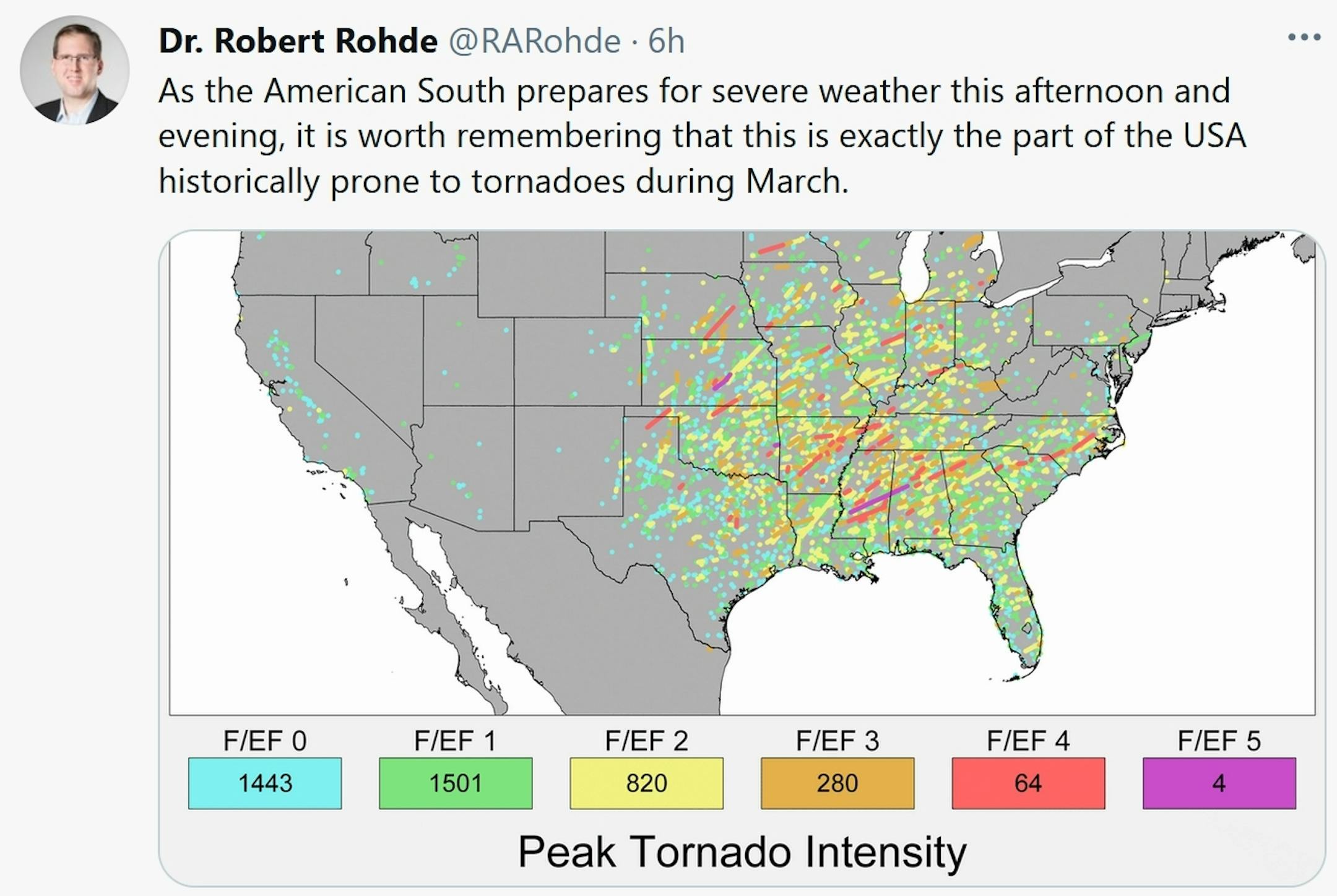Click the cyan F/EF 0 swatch 1443
This screenshot has height=896, width=1337.
(265, 783)
